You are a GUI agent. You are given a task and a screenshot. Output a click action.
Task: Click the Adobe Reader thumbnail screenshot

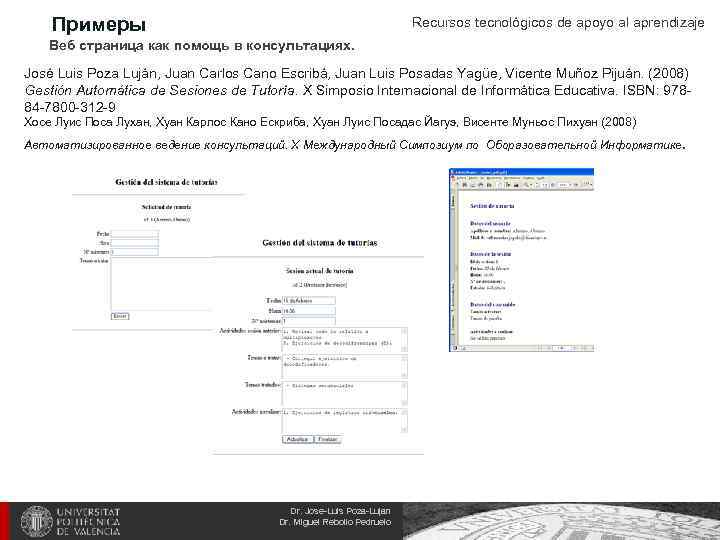(x=522, y=260)
